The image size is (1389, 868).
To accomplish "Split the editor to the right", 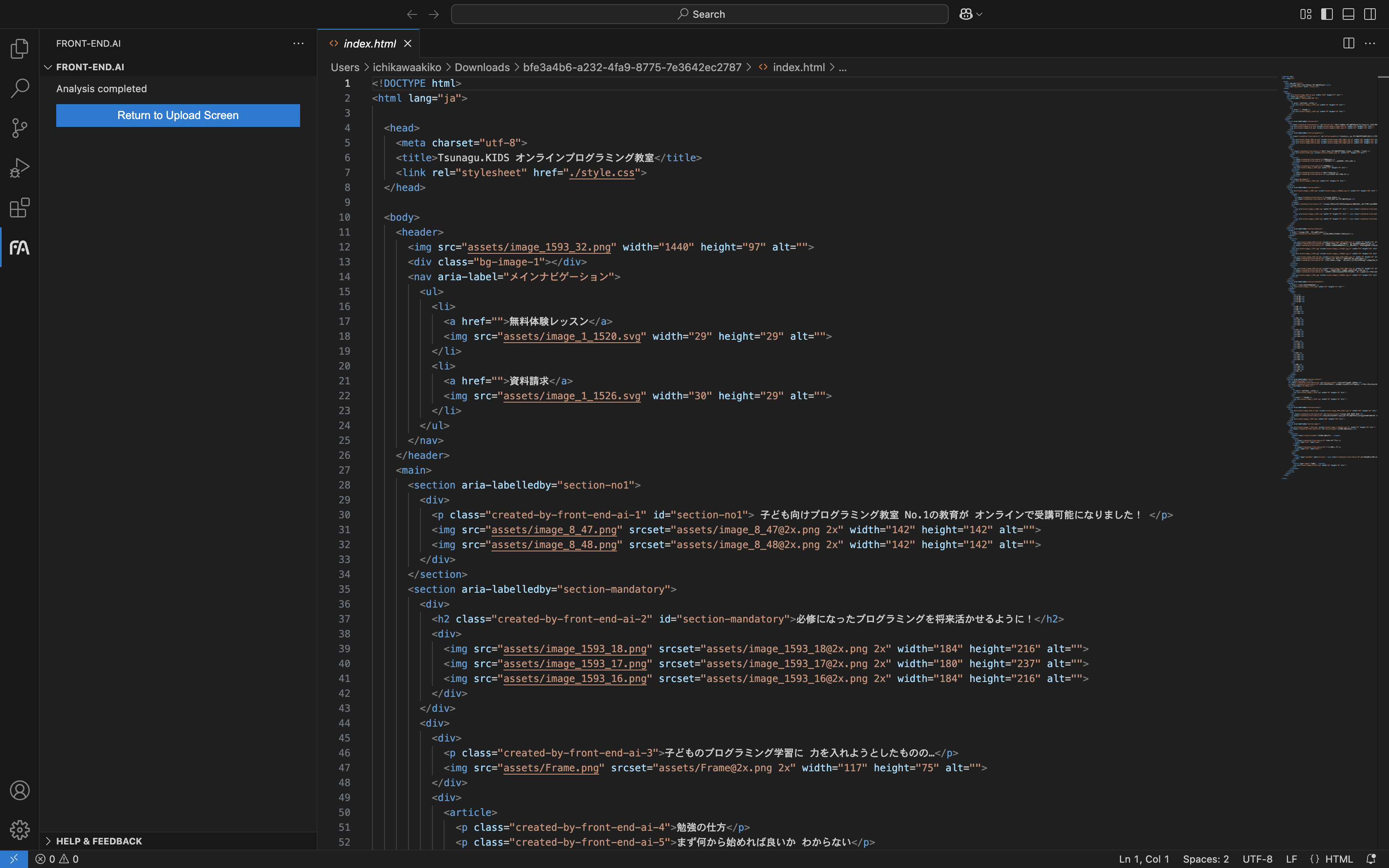I will (x=1348, y=44).
